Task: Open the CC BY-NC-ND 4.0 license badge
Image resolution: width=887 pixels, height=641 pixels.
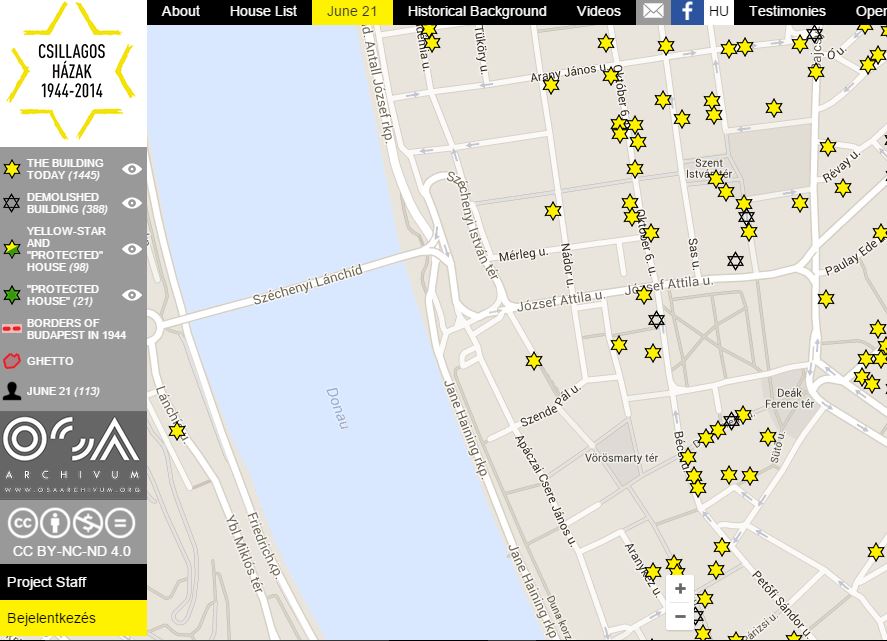Action: [72, 532]
